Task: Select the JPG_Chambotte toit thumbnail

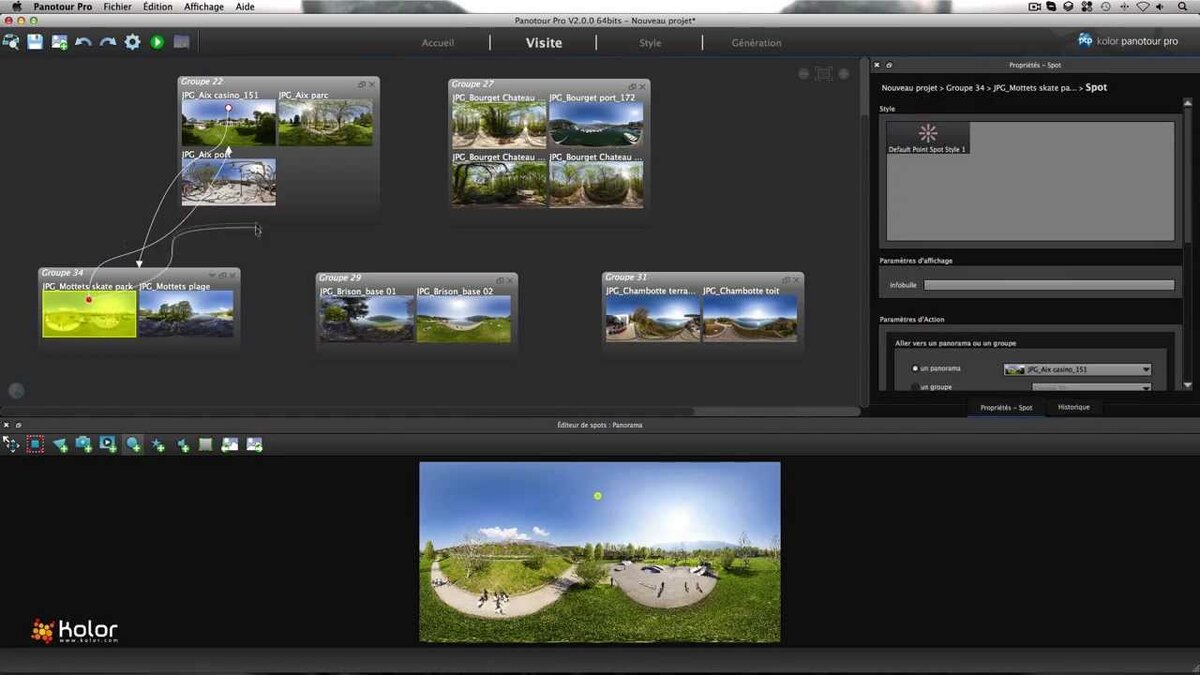Action: (750, 318)
